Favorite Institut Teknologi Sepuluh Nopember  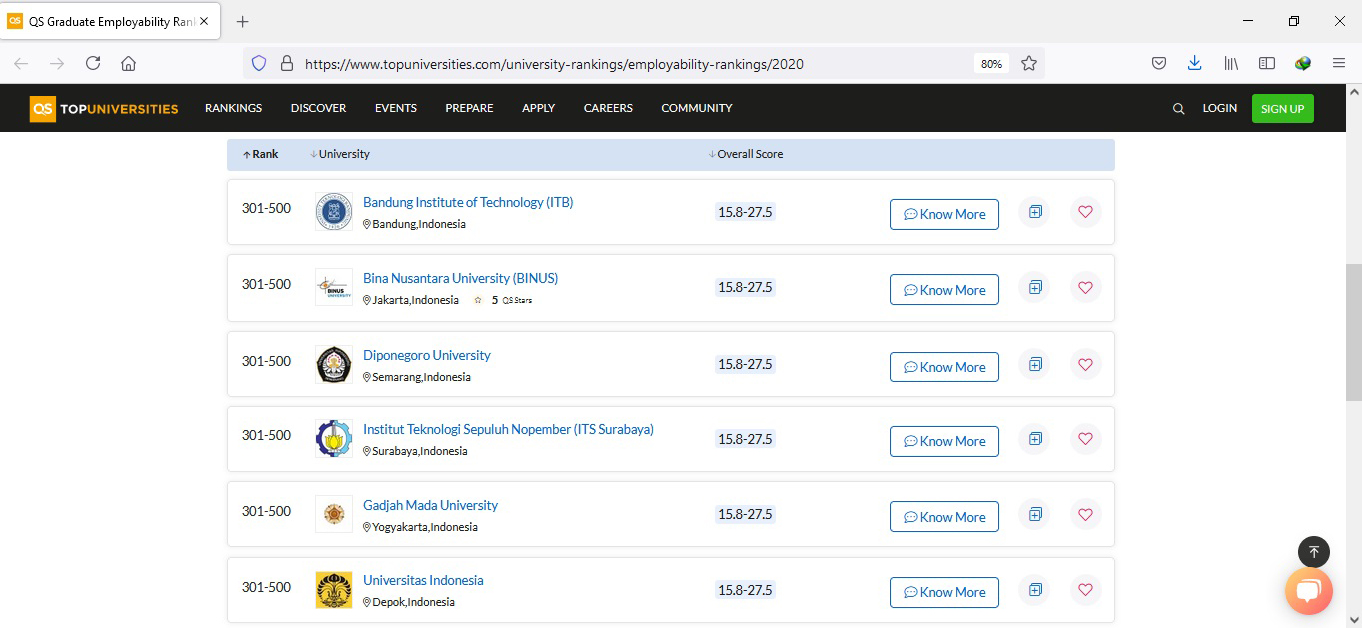[1086, 439]
